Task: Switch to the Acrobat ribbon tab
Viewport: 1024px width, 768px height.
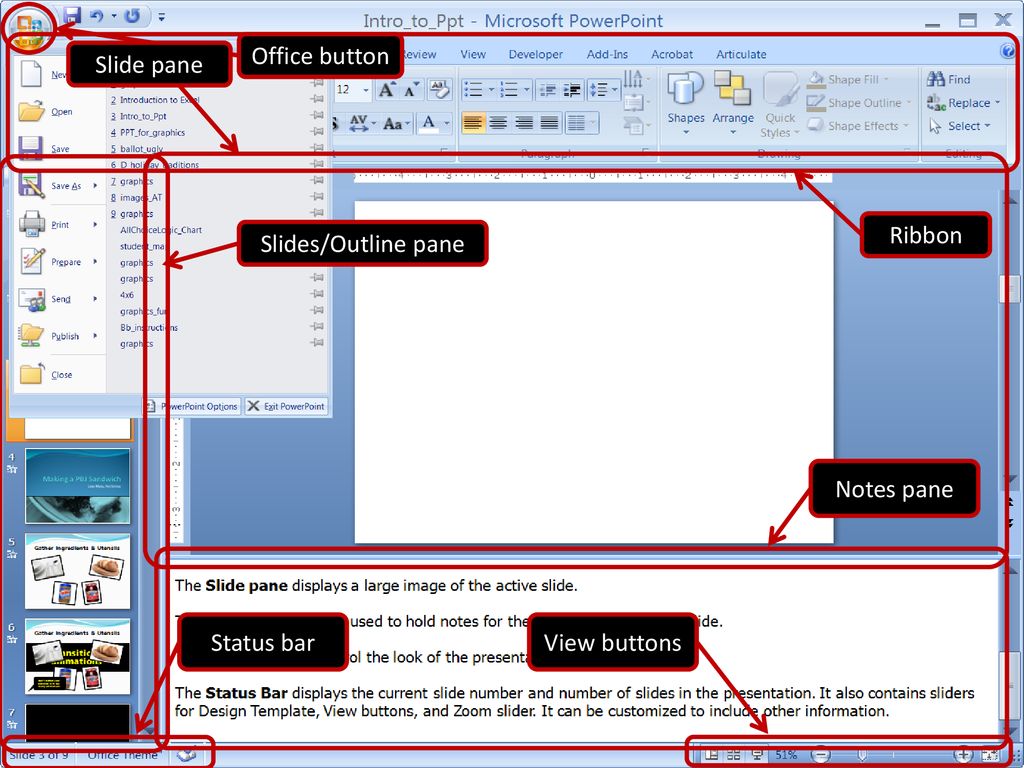Action: pos(671,54)
